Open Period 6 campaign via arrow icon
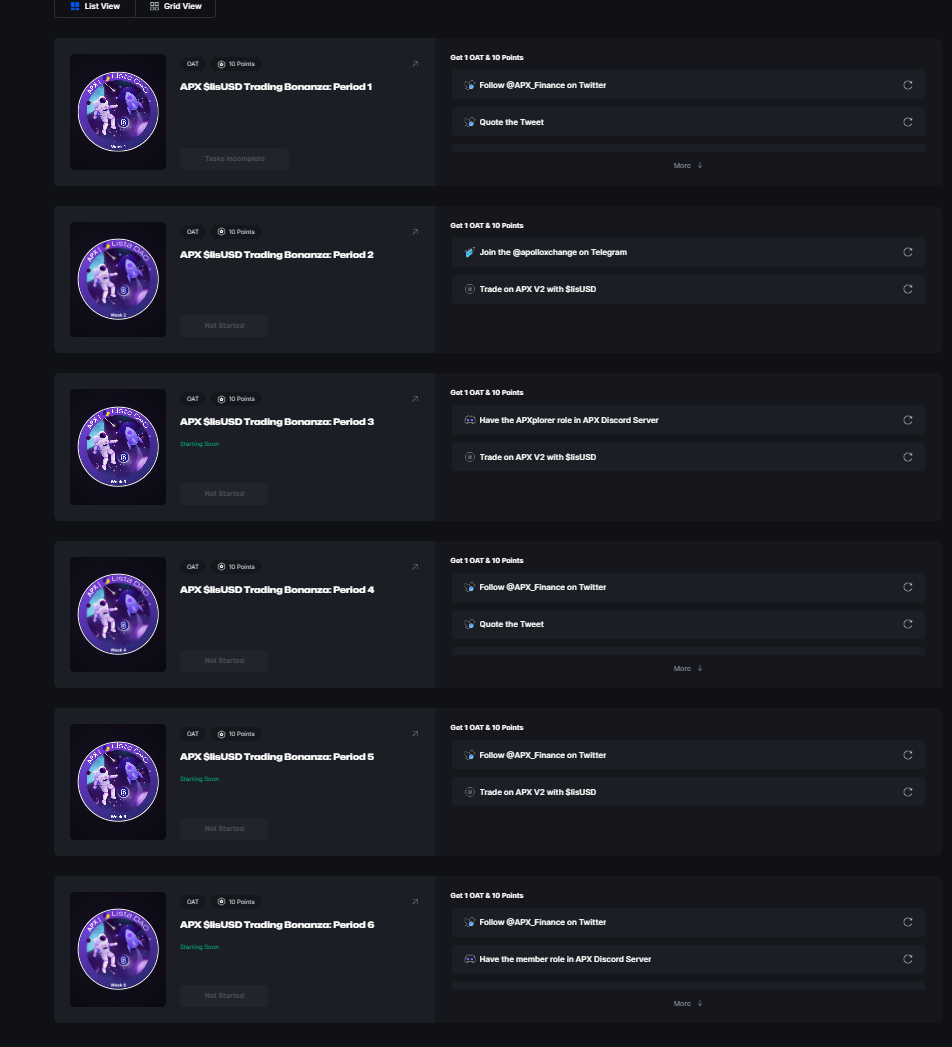952x1047 pixels. pos(415,902)
